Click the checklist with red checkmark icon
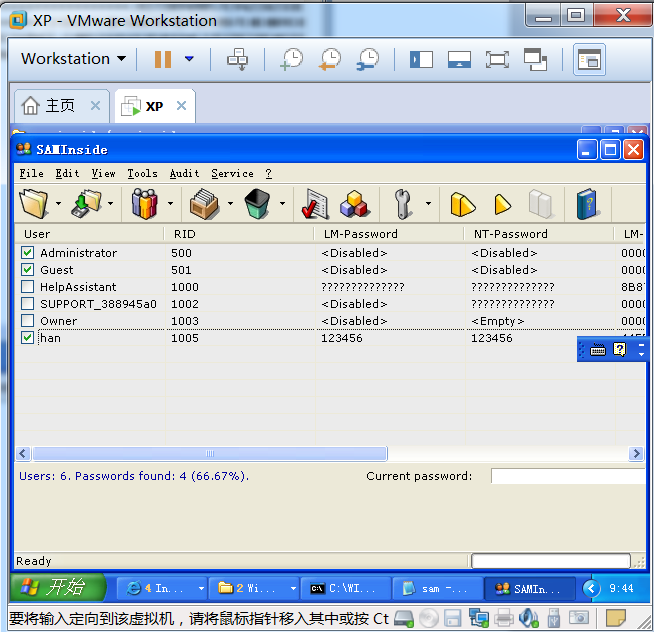The height and width of the screenshot is (632, 654). coord(315,204)
